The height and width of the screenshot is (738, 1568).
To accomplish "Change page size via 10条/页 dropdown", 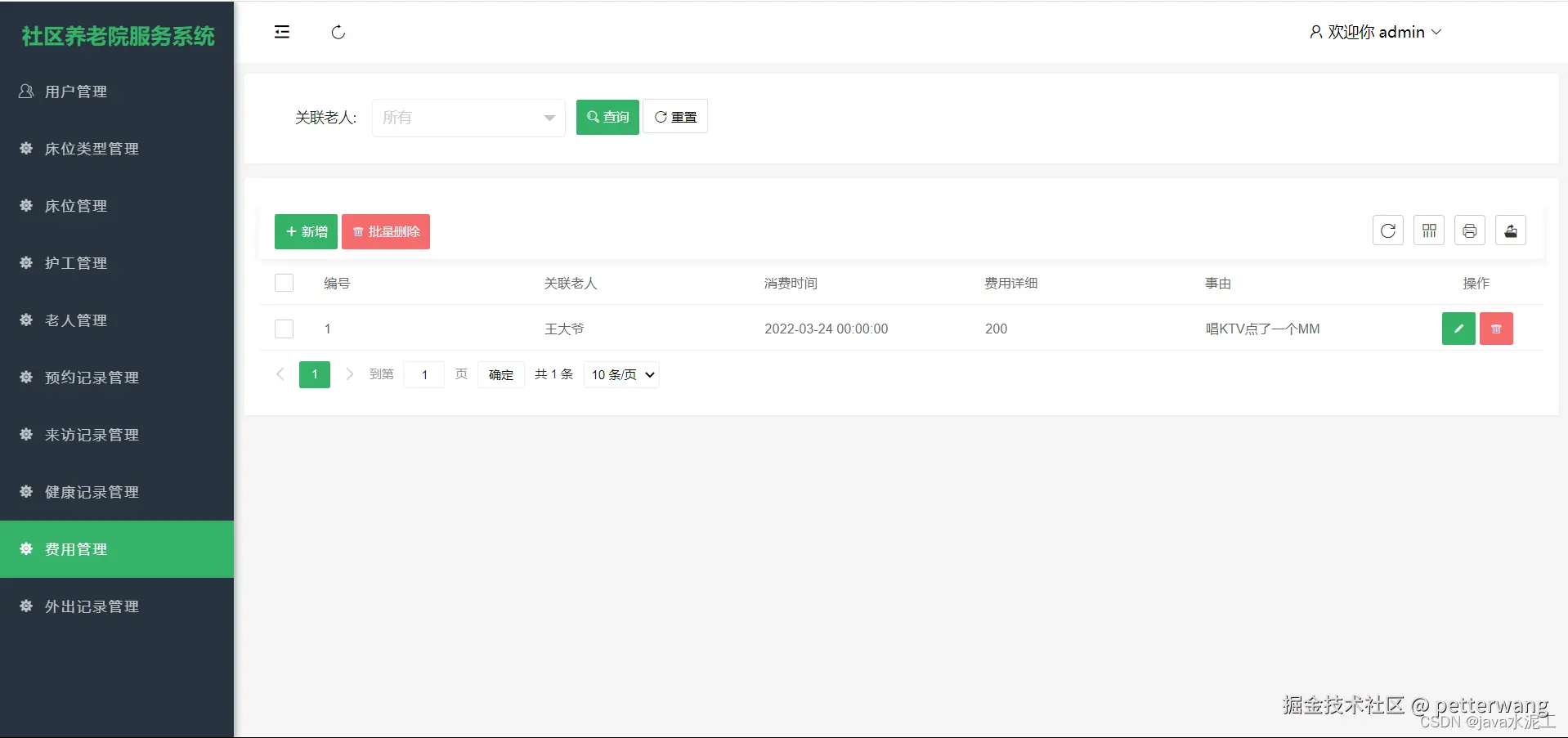I will pyautogui.click(x=620, y=374).
